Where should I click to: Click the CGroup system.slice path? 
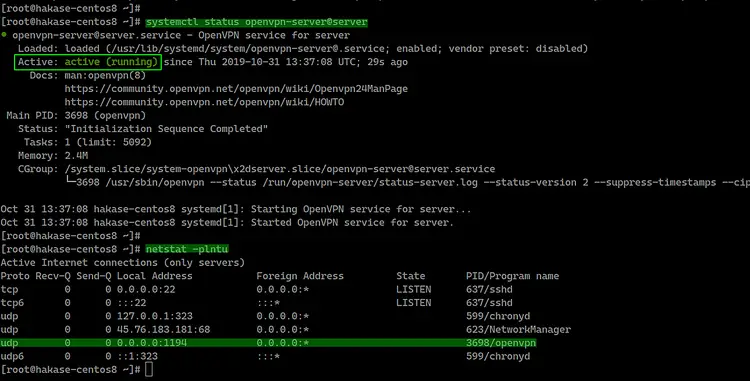[280, 169]
